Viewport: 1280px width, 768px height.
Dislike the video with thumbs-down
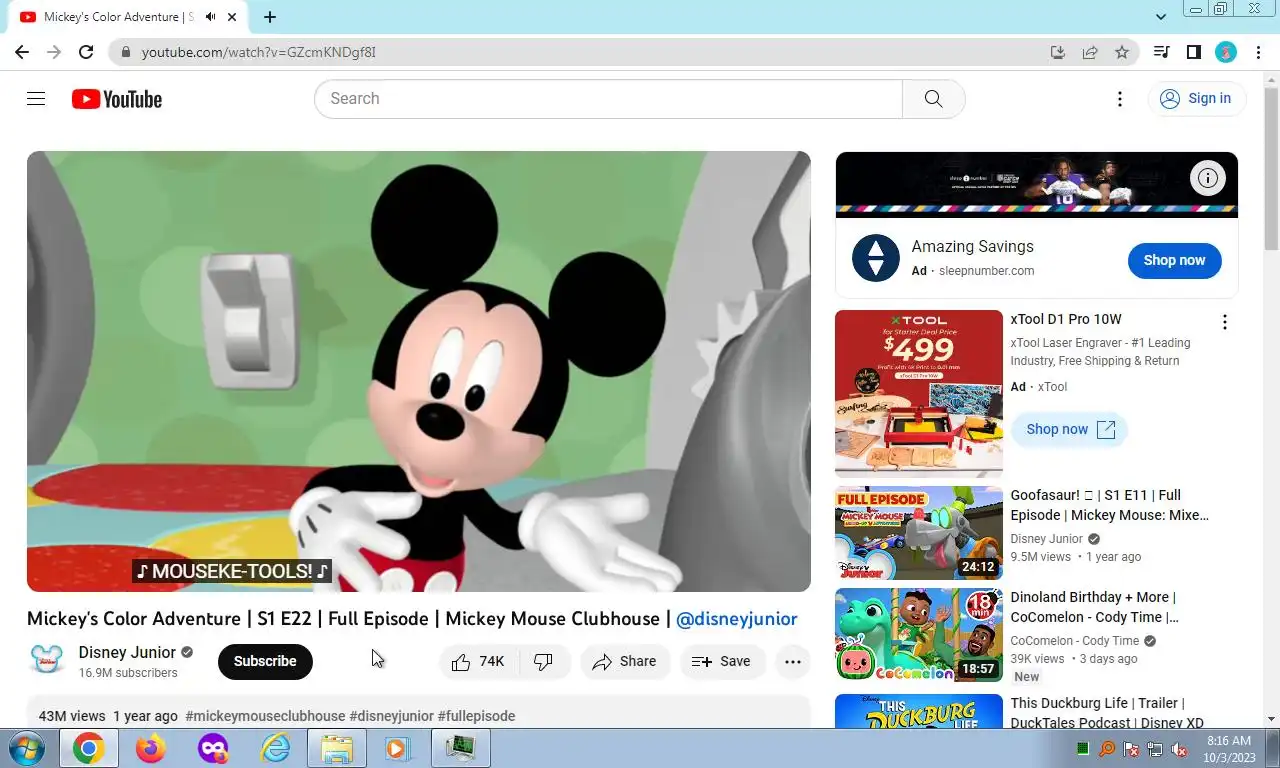tap(544, 661)
